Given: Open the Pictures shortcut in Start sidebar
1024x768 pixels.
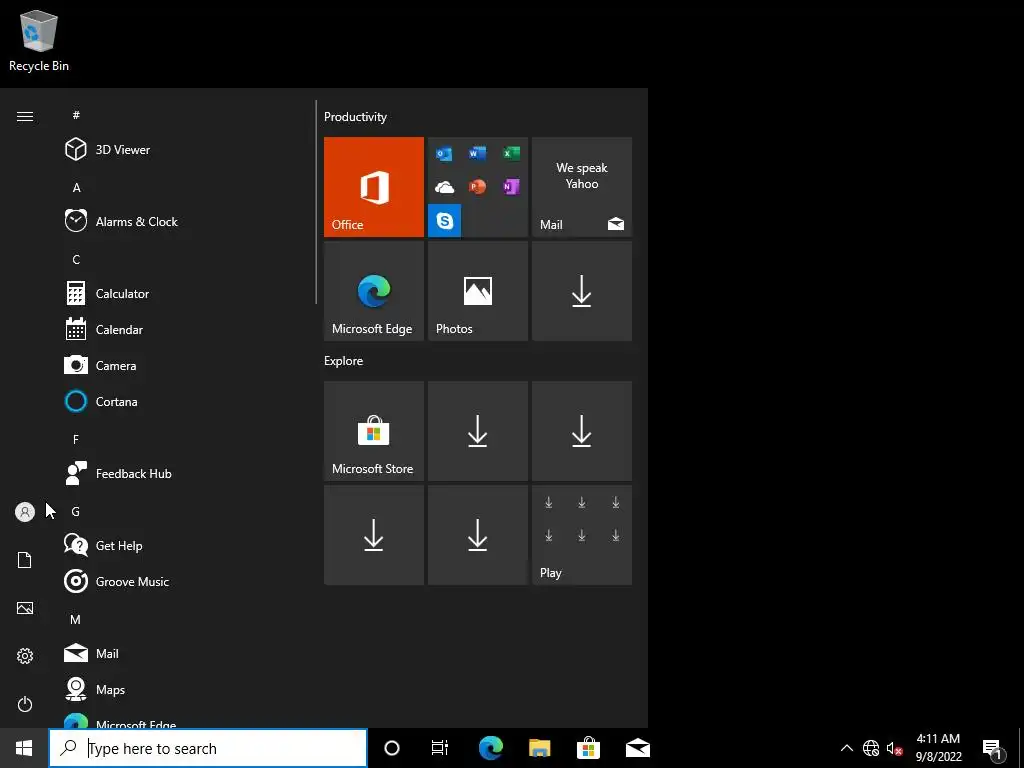Looking at the screenshot, I should (25, 608).
